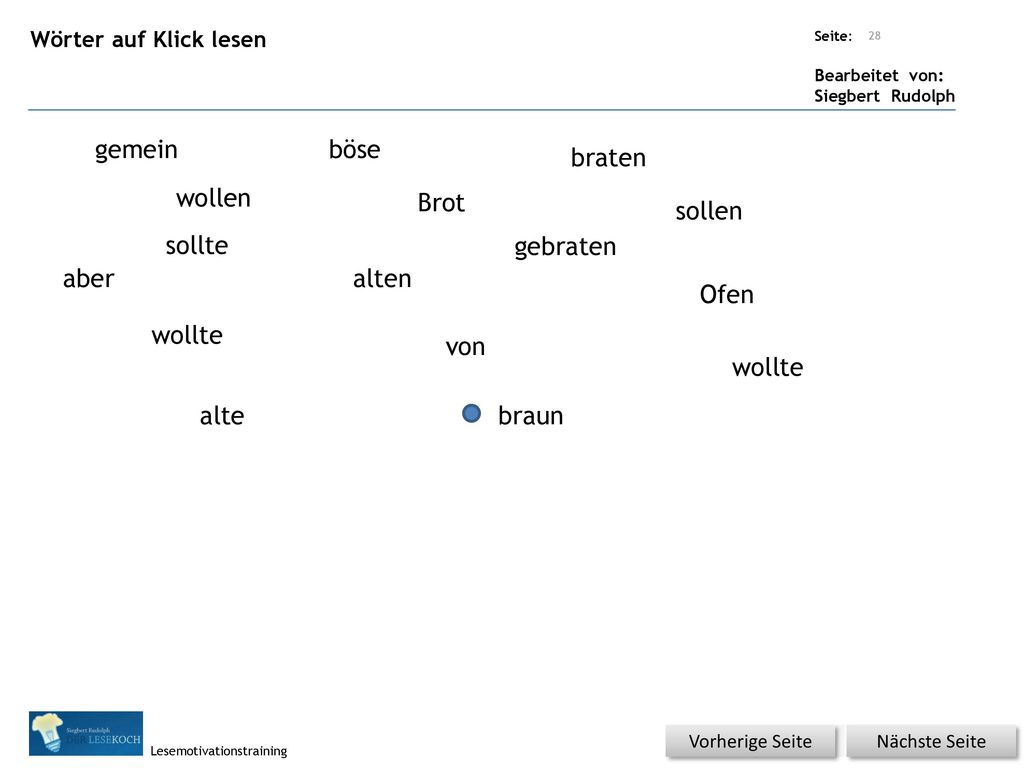Select the word braun
The width and height of the screenshot is (1024, 768).
[x=530, y=415]
